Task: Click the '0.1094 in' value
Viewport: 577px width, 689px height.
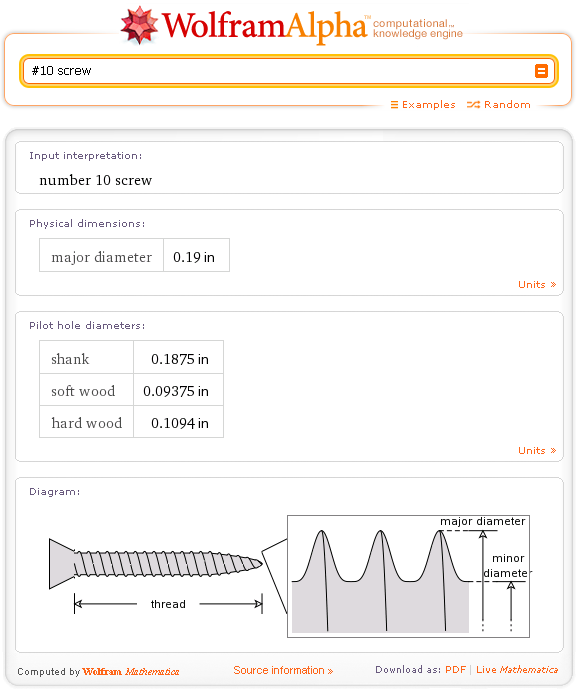Action: (178, 422)
